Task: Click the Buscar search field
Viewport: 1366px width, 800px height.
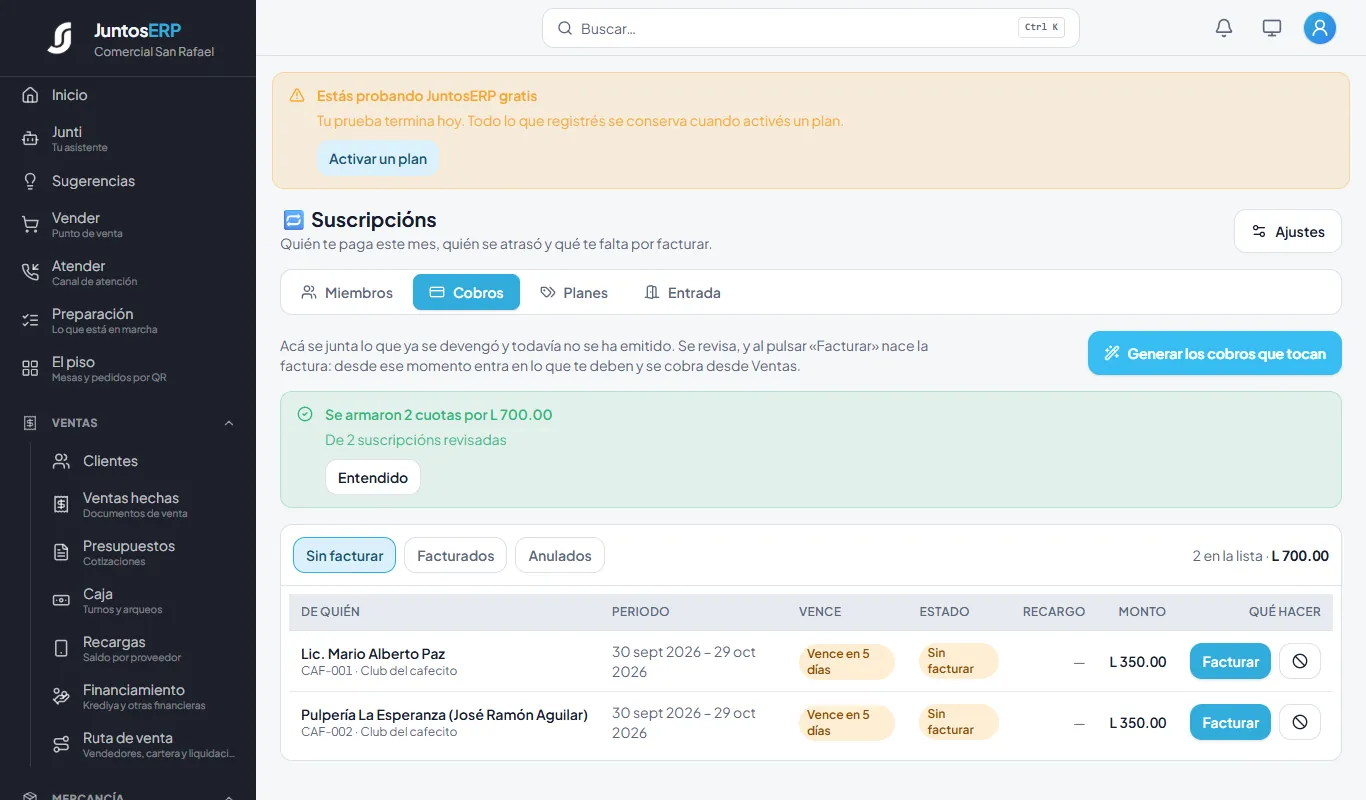Action: coord(811,28)
